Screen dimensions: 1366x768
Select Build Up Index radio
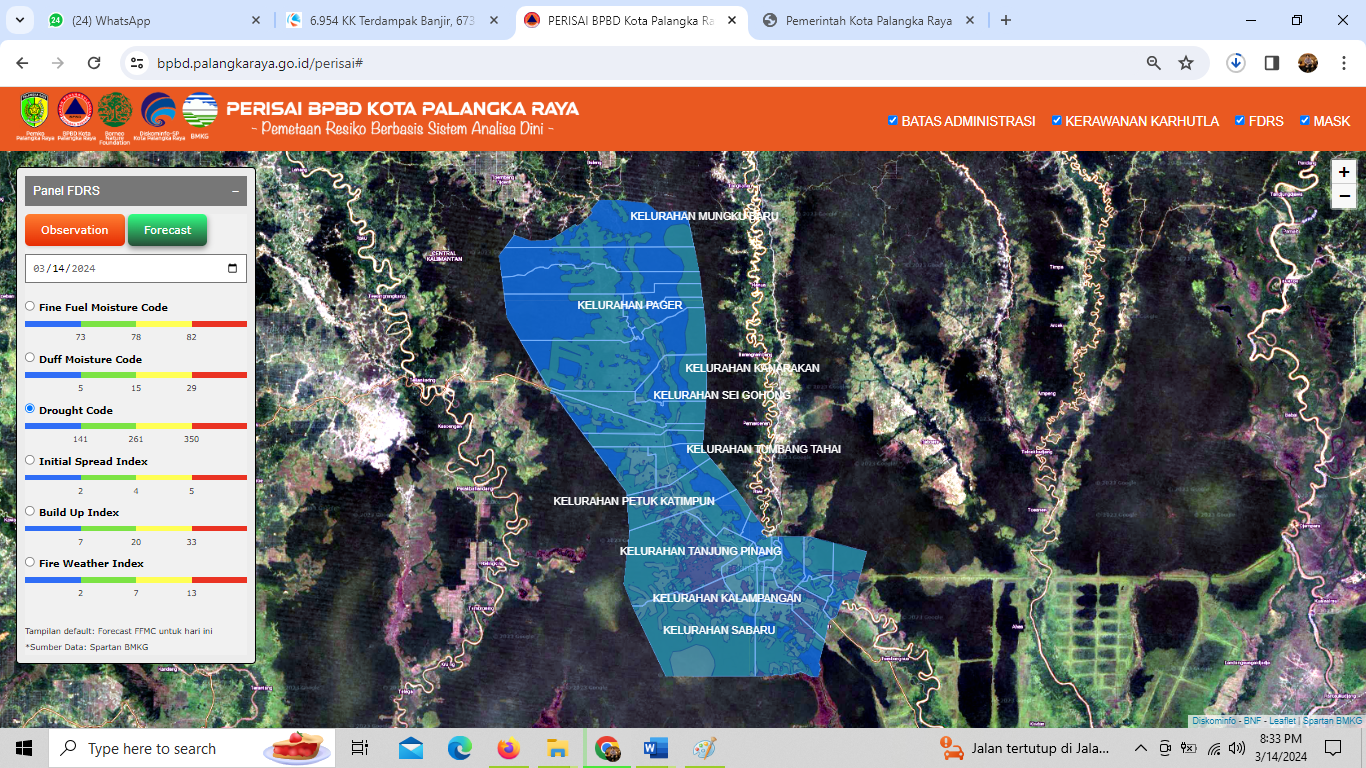(x=30, y=511)
